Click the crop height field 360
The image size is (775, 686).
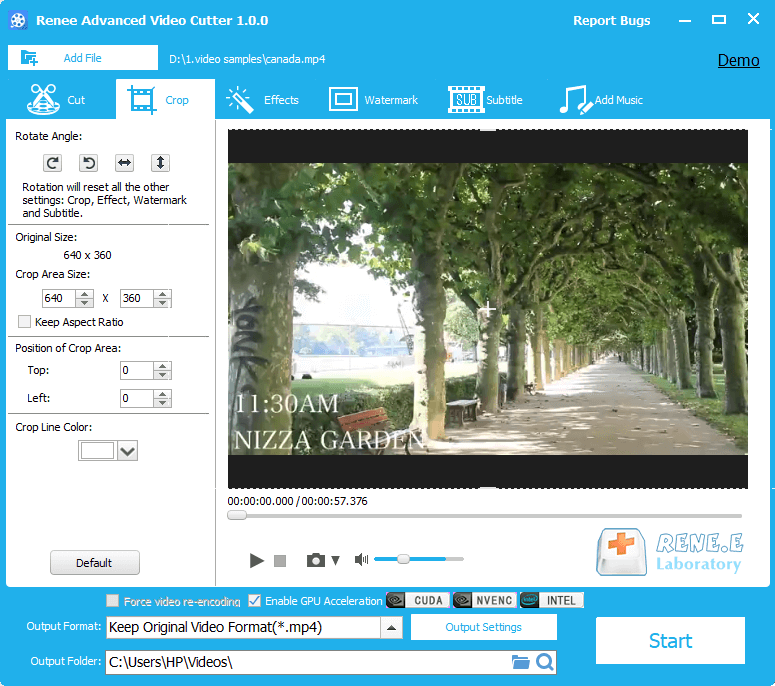(x=137, y=298)
